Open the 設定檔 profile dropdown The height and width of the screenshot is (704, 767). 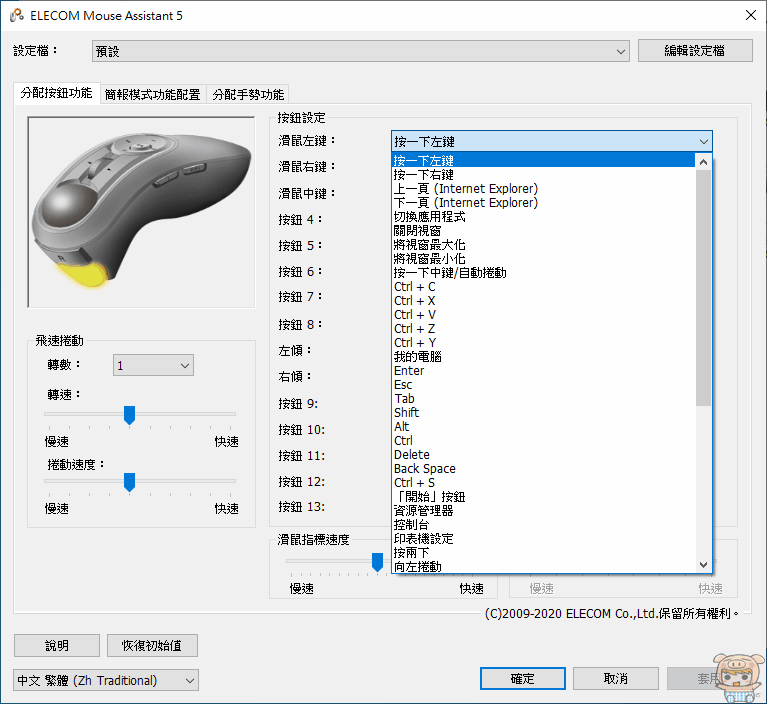(361, 51)
